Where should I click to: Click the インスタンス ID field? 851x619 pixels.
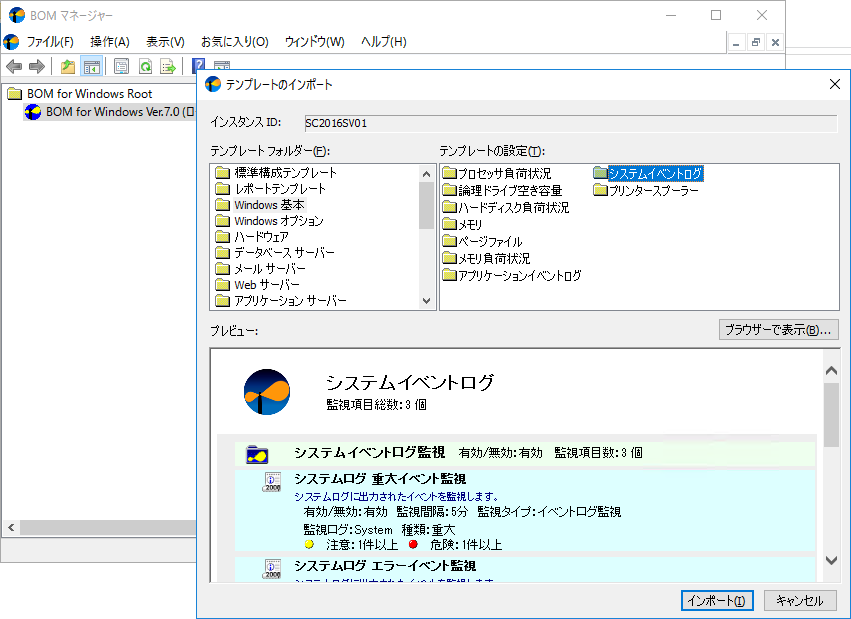[x=571, y=123]
